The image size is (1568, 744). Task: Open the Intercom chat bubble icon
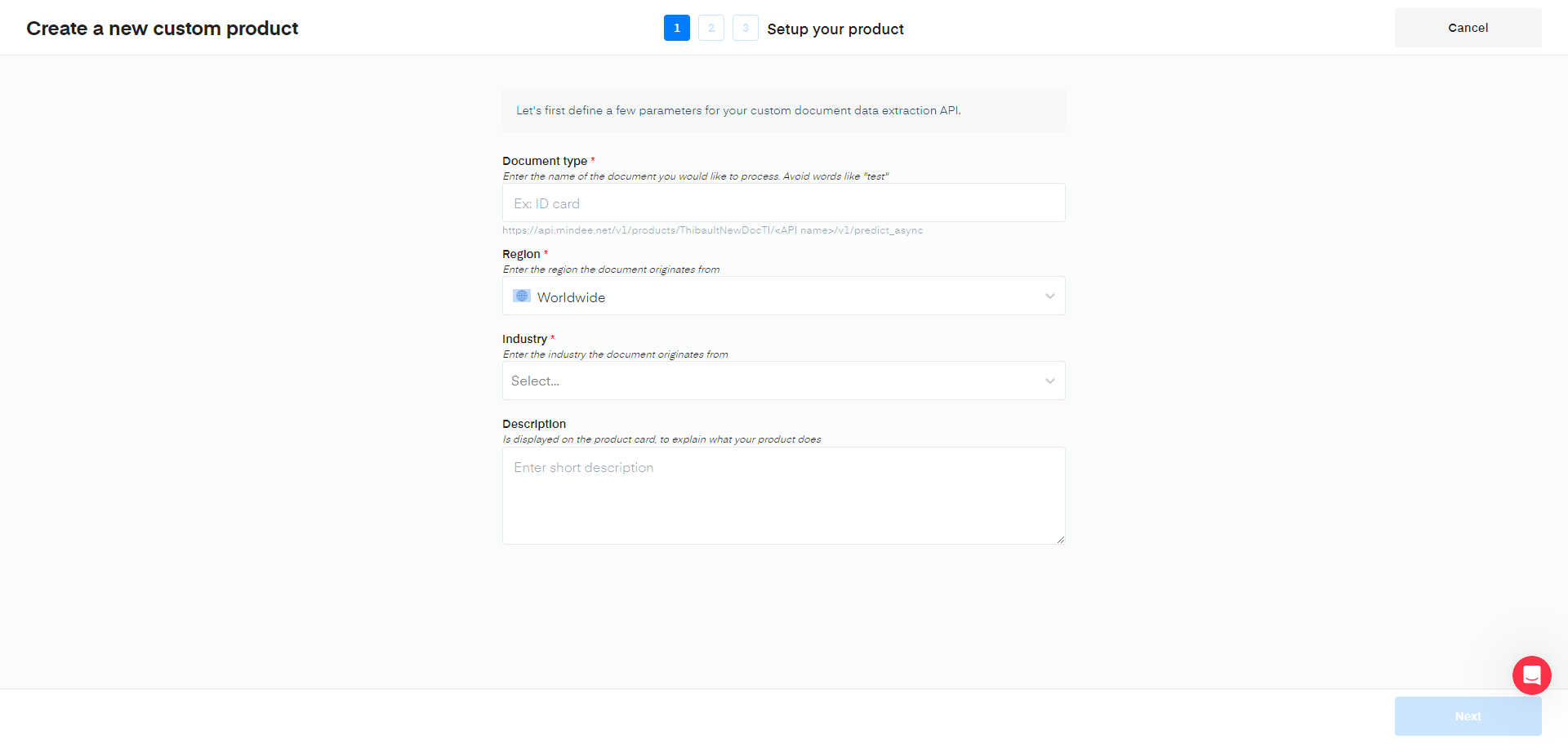(1531, 675)
